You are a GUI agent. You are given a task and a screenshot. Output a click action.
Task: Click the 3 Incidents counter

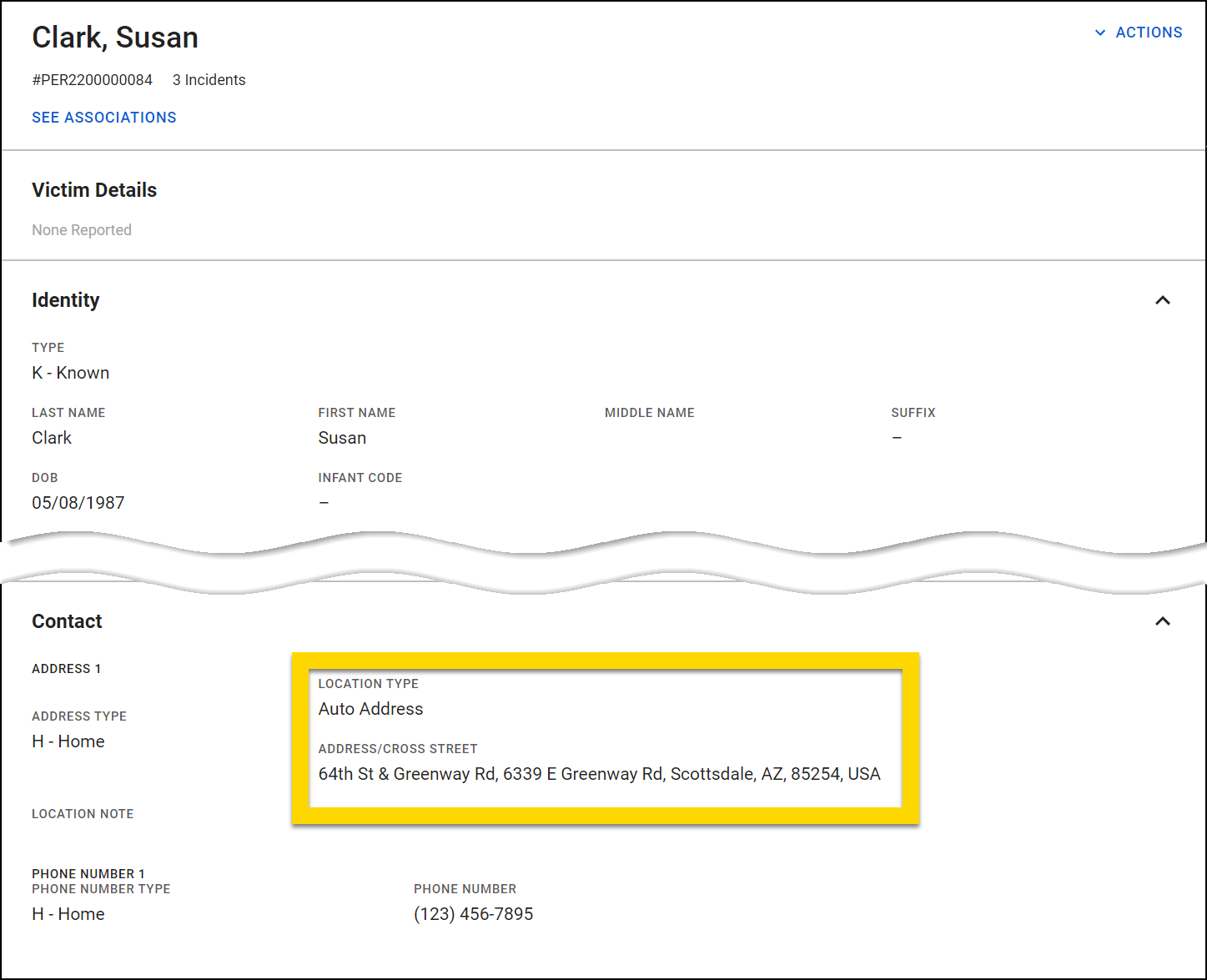pos(209,79)
